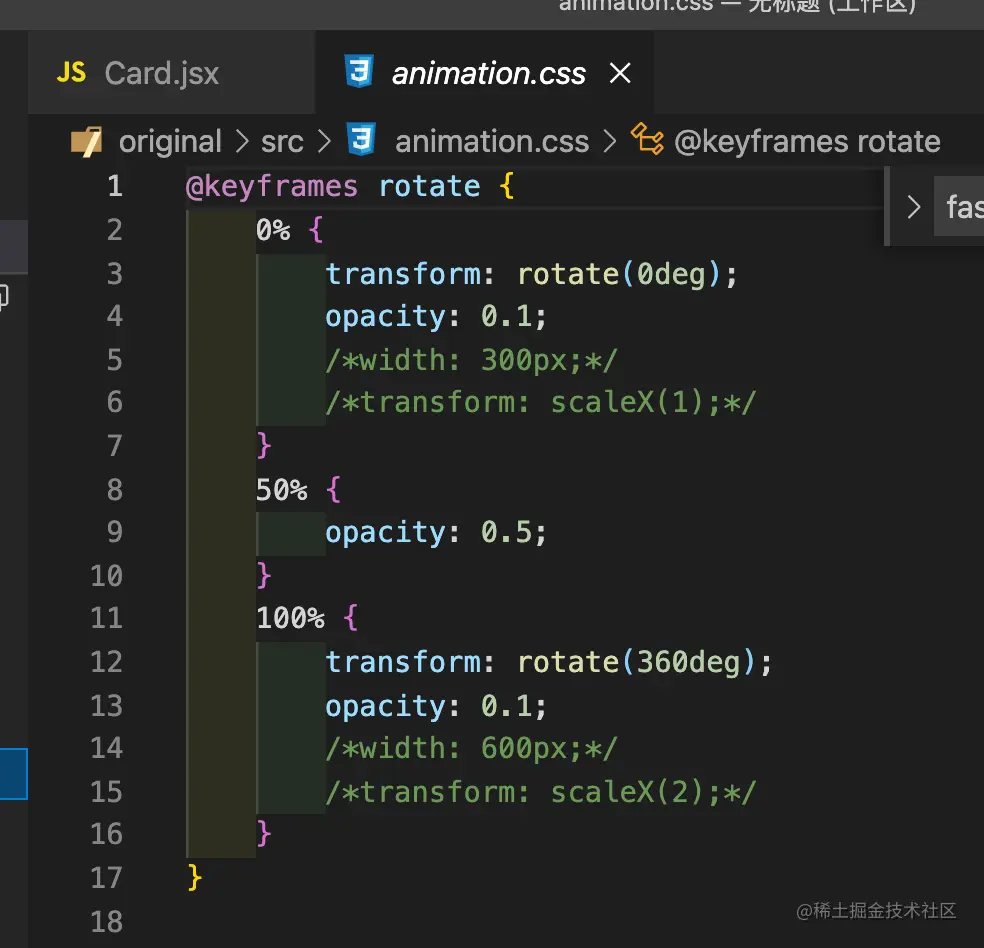Click closing pink brace on line 7
This screenshot has height=948, width=984.
tap(264, 446)
